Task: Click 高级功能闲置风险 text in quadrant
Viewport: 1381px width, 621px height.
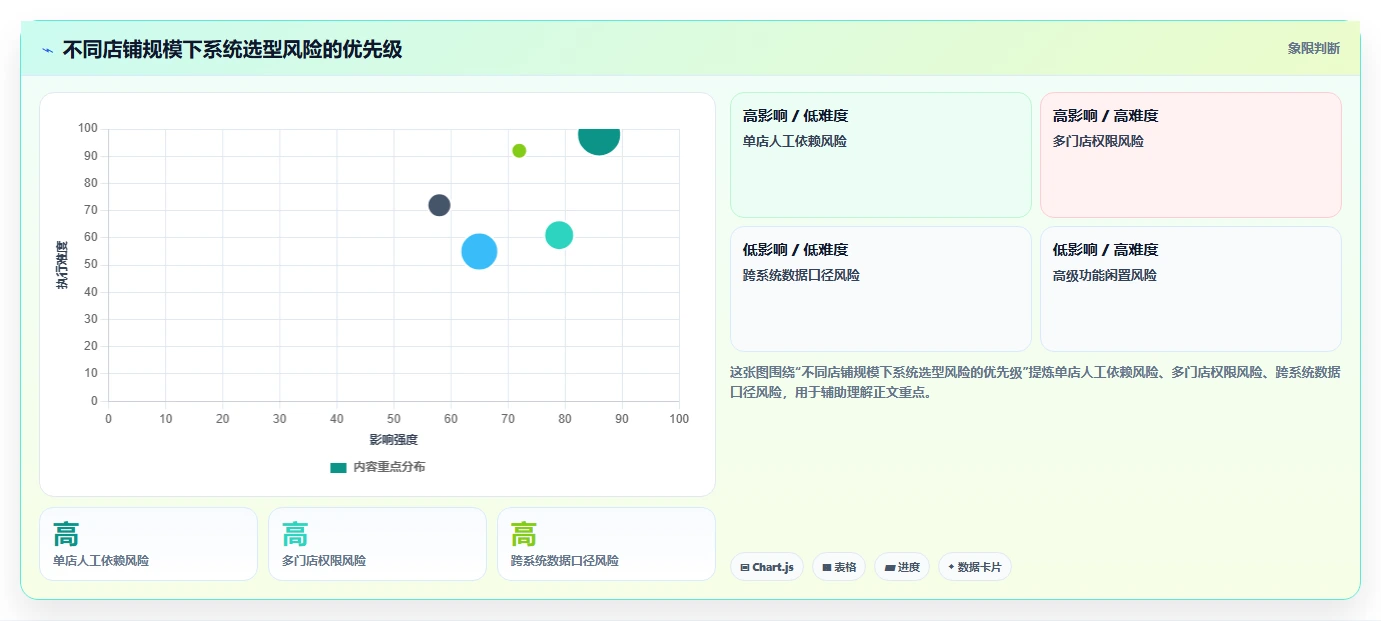Action: click(1105, 275)
